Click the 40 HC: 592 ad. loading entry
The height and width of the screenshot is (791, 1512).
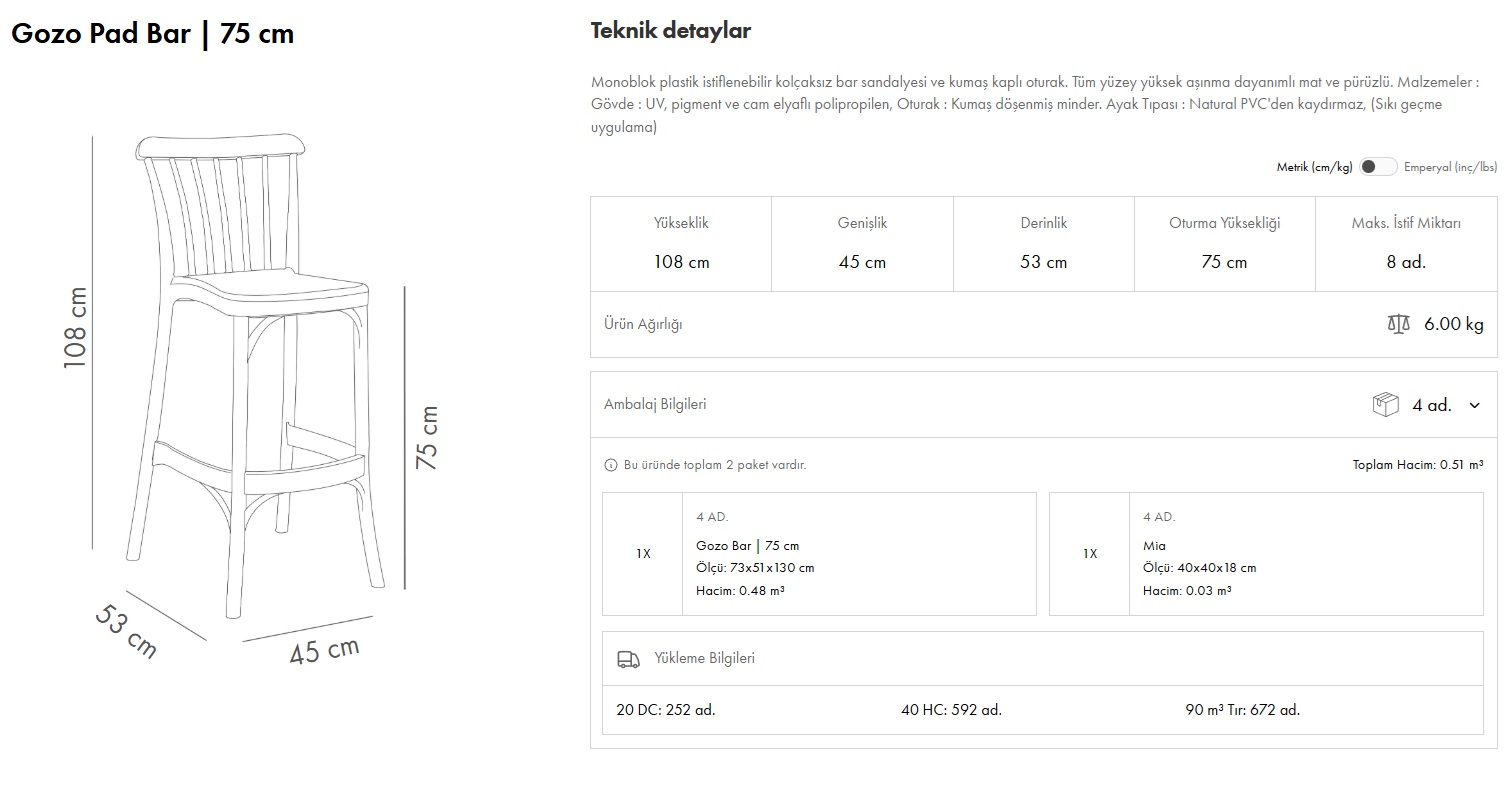pos(951,710)
